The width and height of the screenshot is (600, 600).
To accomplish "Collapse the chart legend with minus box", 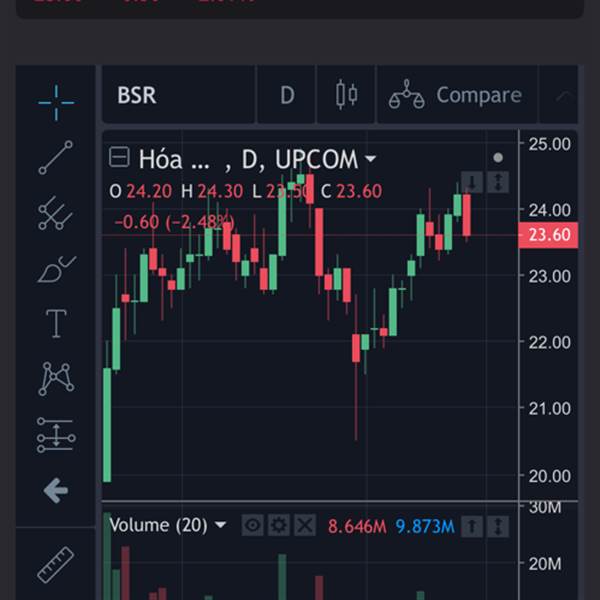I will point(119,157).
